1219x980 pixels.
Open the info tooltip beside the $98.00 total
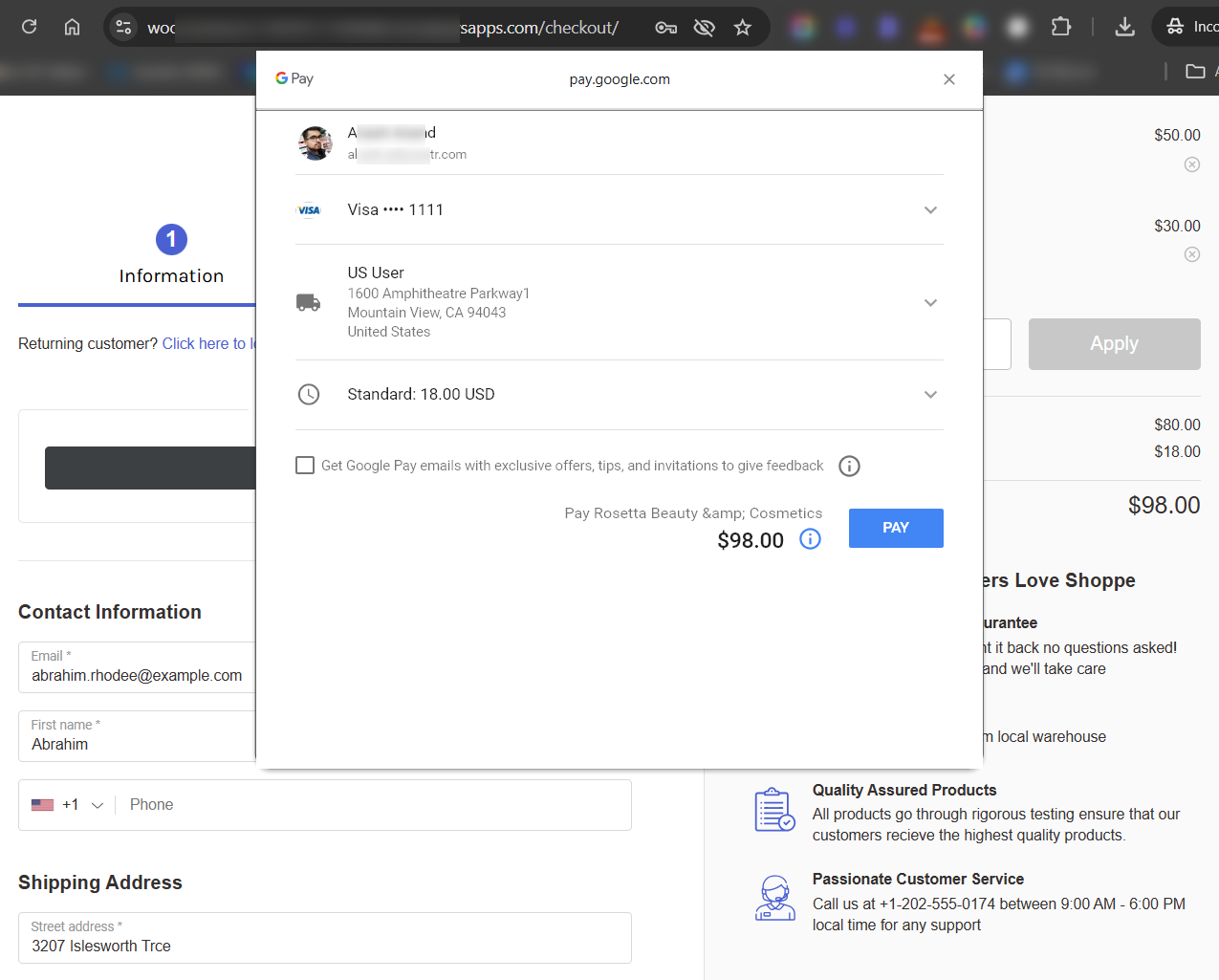(809, 539)
